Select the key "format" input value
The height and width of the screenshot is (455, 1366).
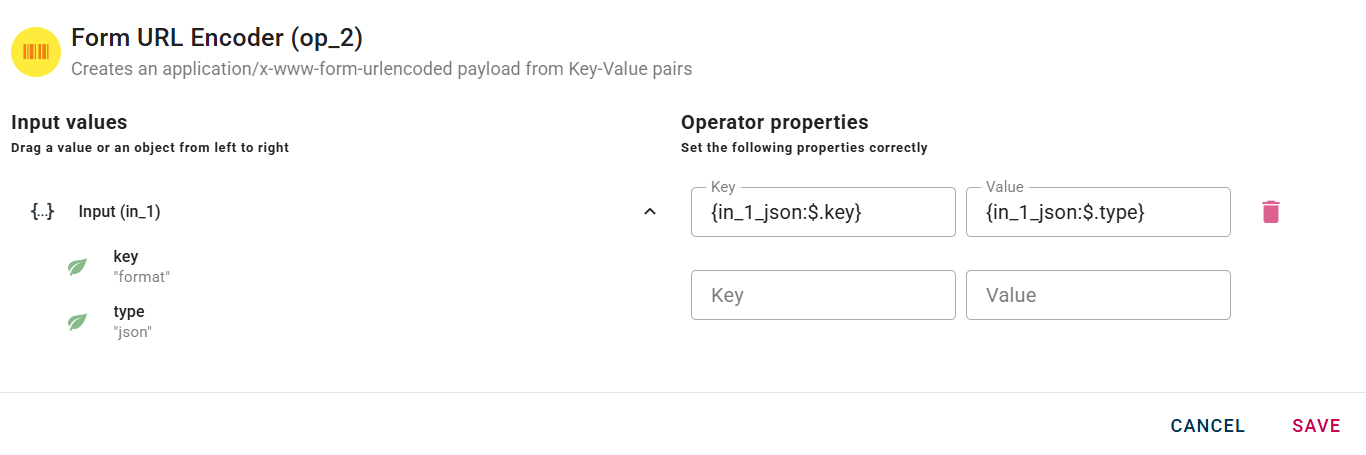(x=141, y=267)
